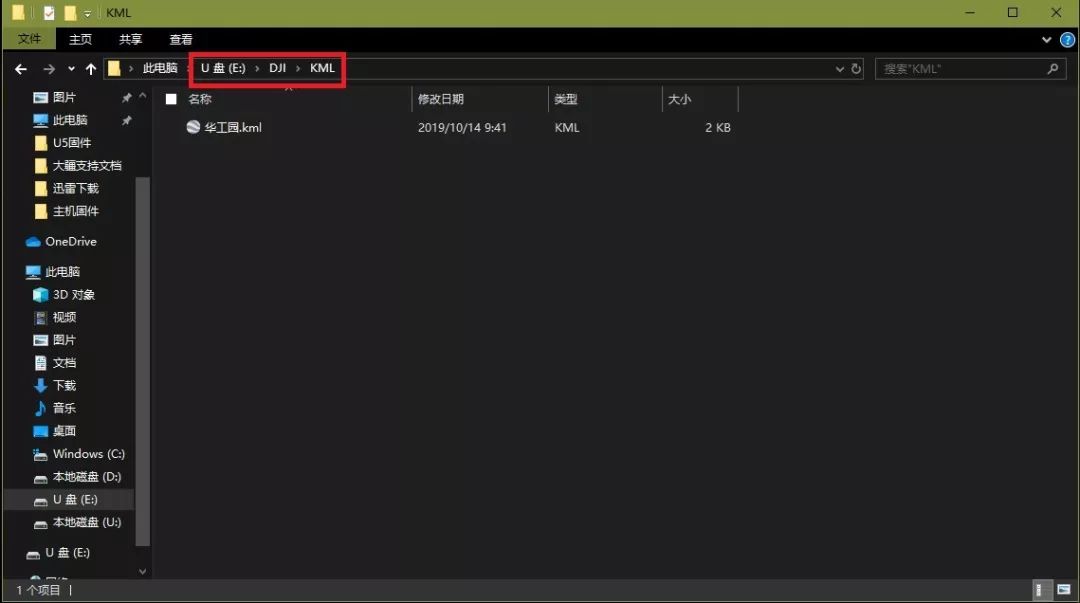Click the back navigation arrow
The image size is (1080, 603).
pyautogui.click(x=20, y=68)
